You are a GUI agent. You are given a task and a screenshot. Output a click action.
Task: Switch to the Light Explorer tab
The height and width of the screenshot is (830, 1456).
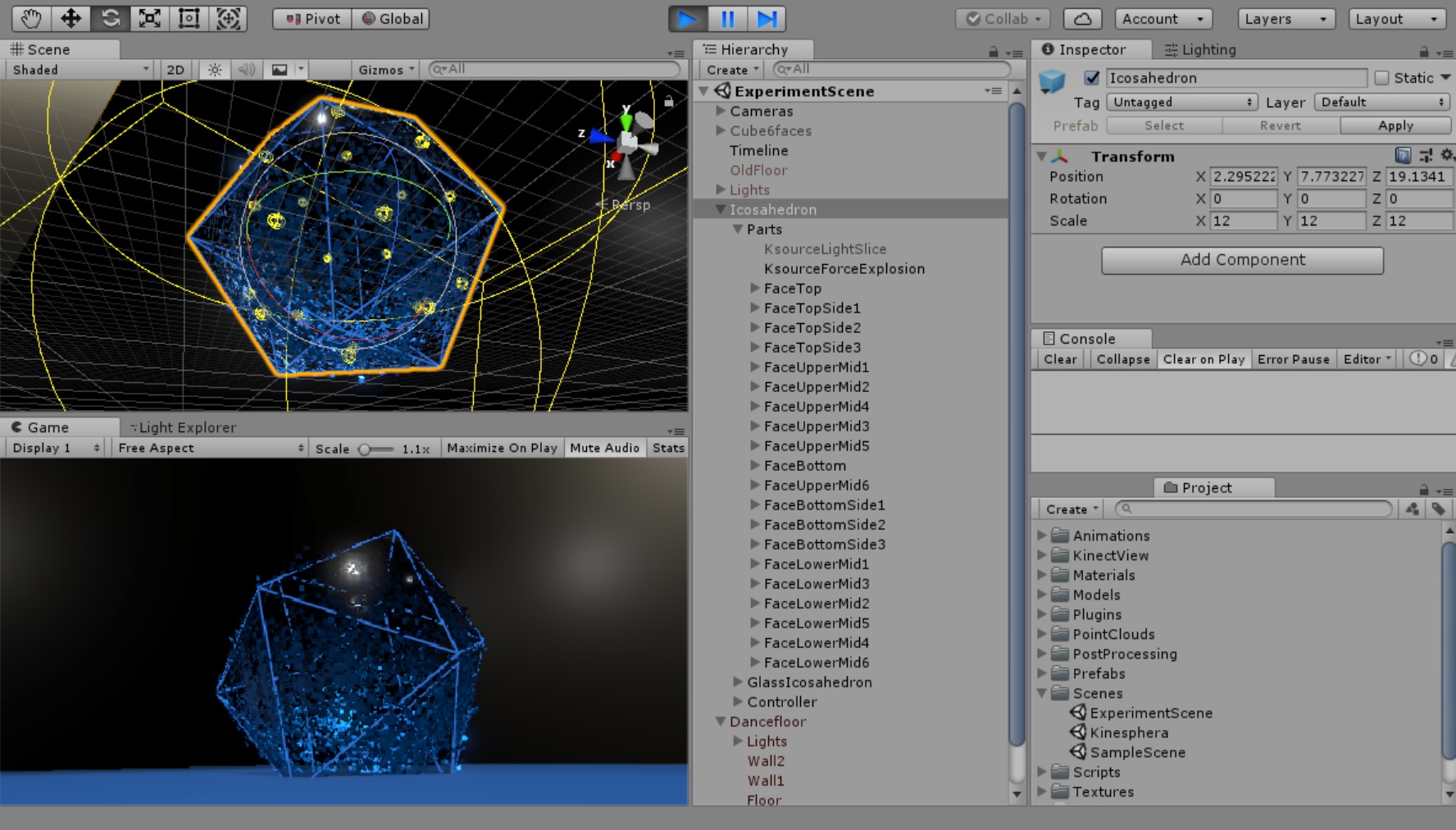(184, 427)
